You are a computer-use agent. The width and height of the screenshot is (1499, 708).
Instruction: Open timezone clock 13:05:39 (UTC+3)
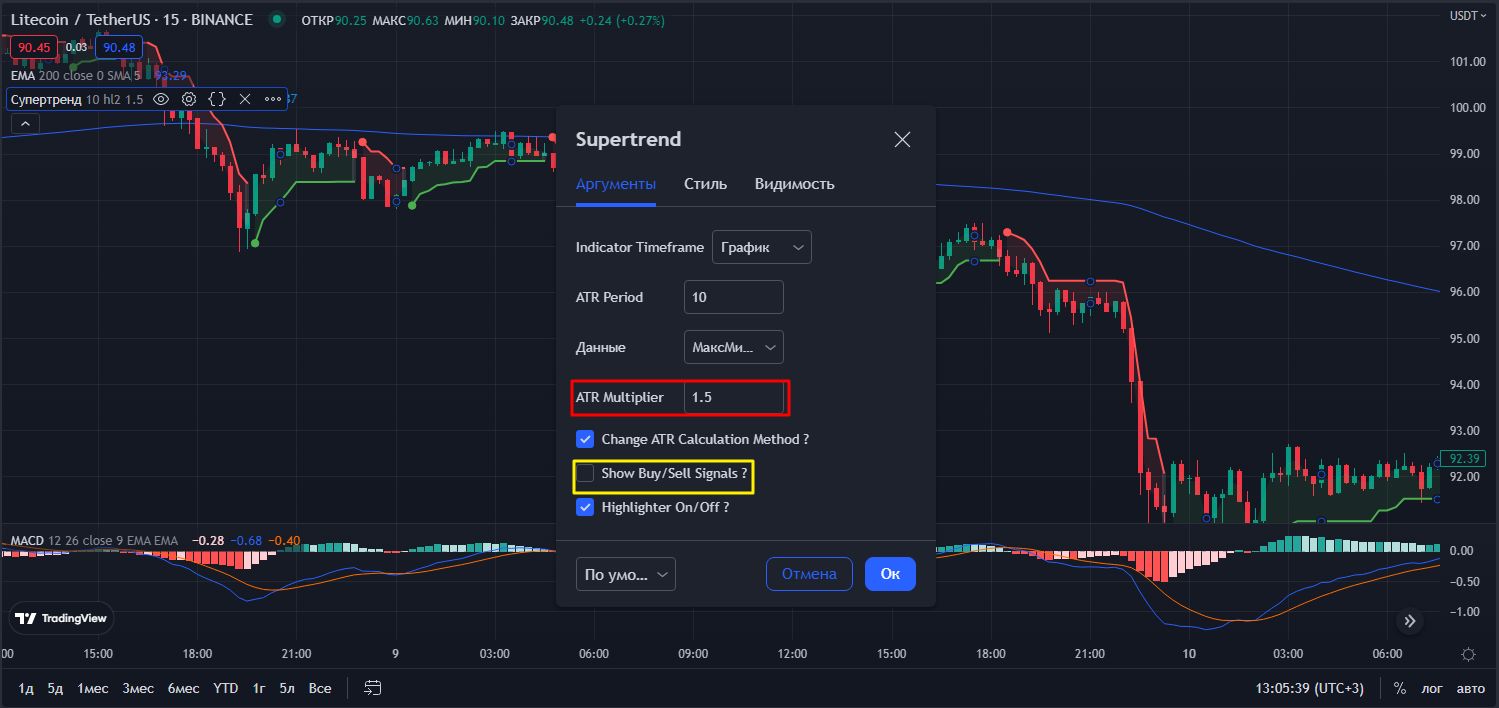click(x=1309, y=688)
